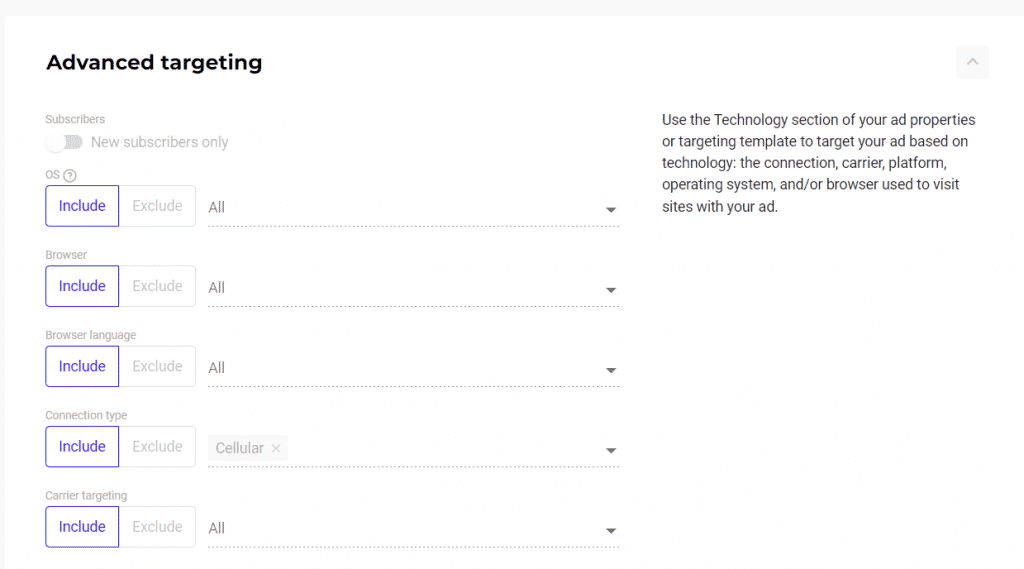1024x569 pixels.
Task: Pick Include for Connection type
Action: tap(82, 447)
